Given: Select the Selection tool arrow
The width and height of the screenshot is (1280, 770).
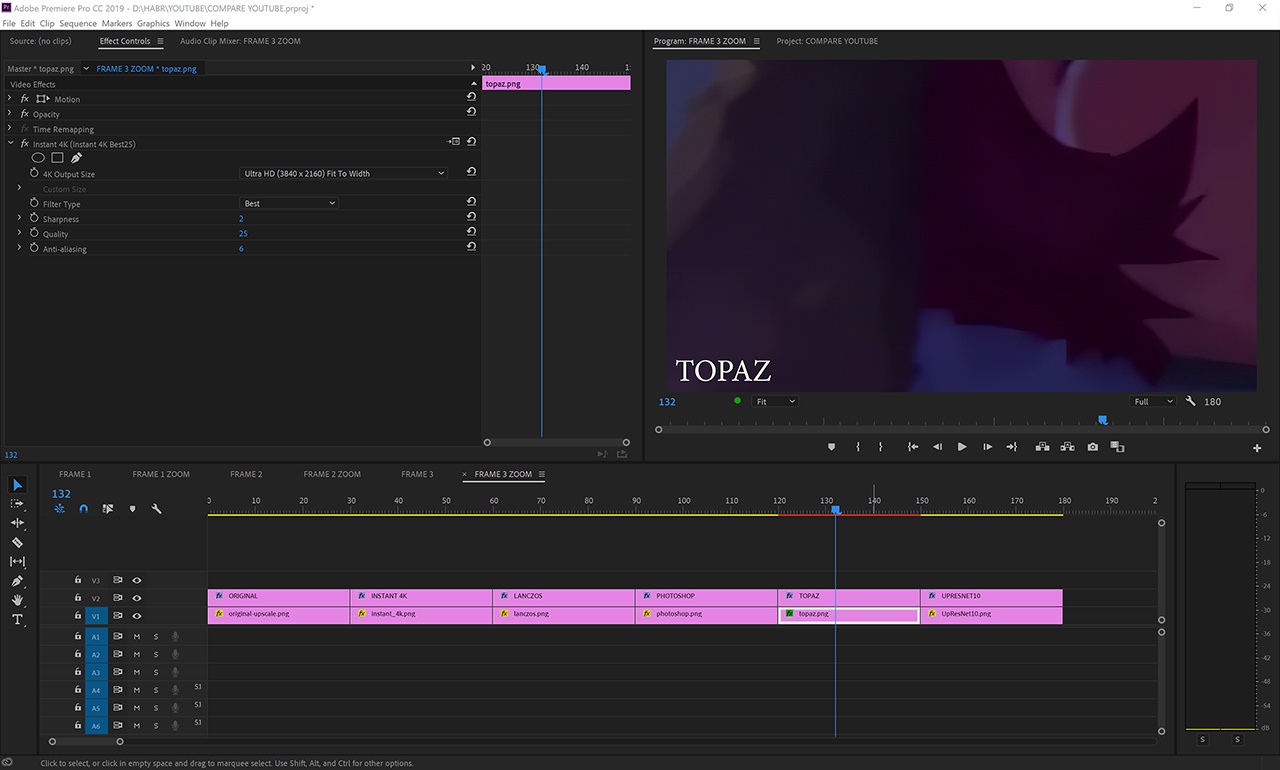Looking at the screenshot, I should tap(17, 485).
